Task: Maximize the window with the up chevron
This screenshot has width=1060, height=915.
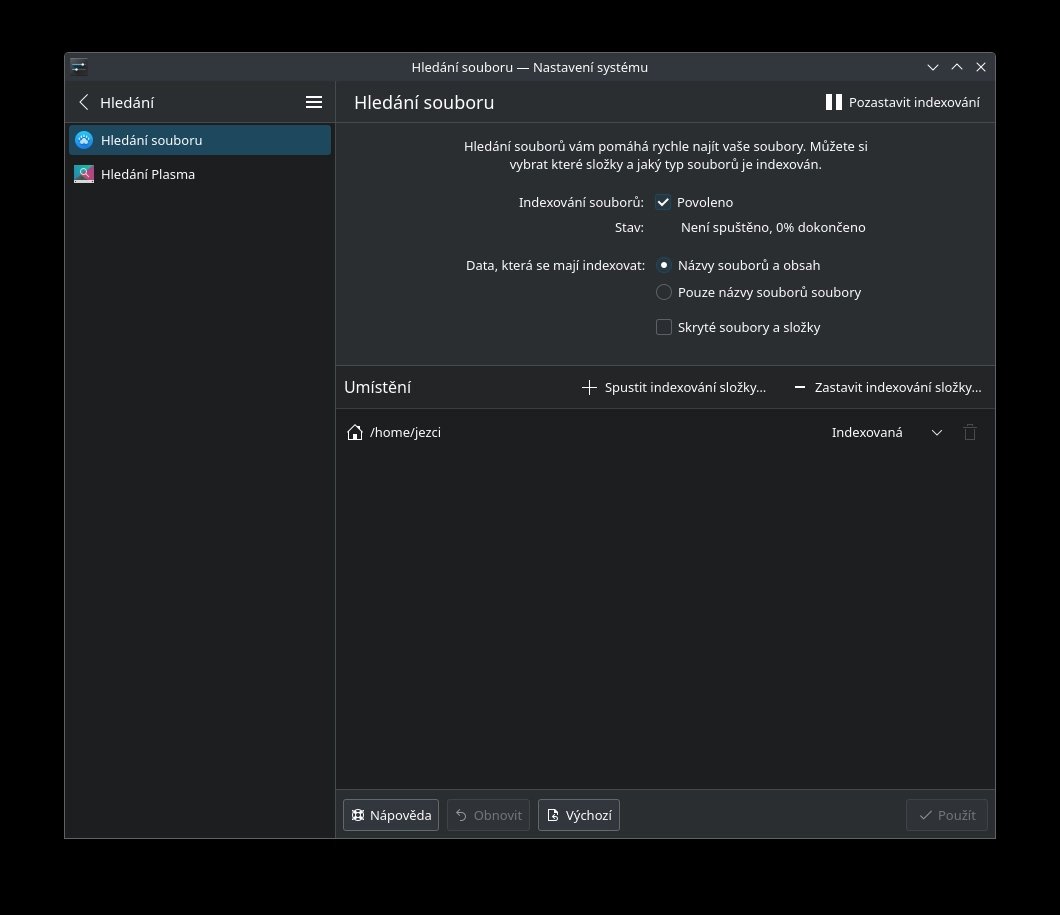Action: click(x=957, y=67)
